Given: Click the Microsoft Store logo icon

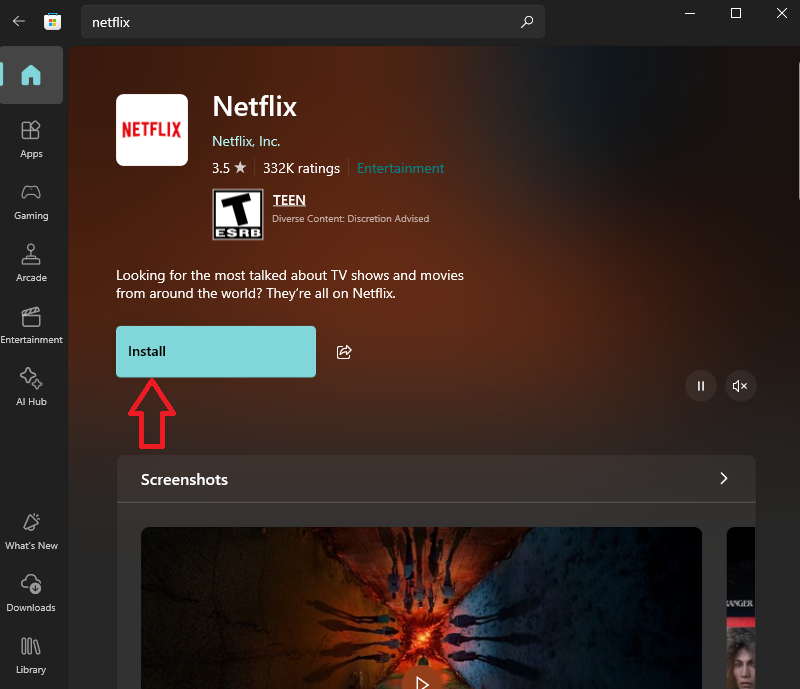Looking at the screenshot, I should tap(52, 21).
